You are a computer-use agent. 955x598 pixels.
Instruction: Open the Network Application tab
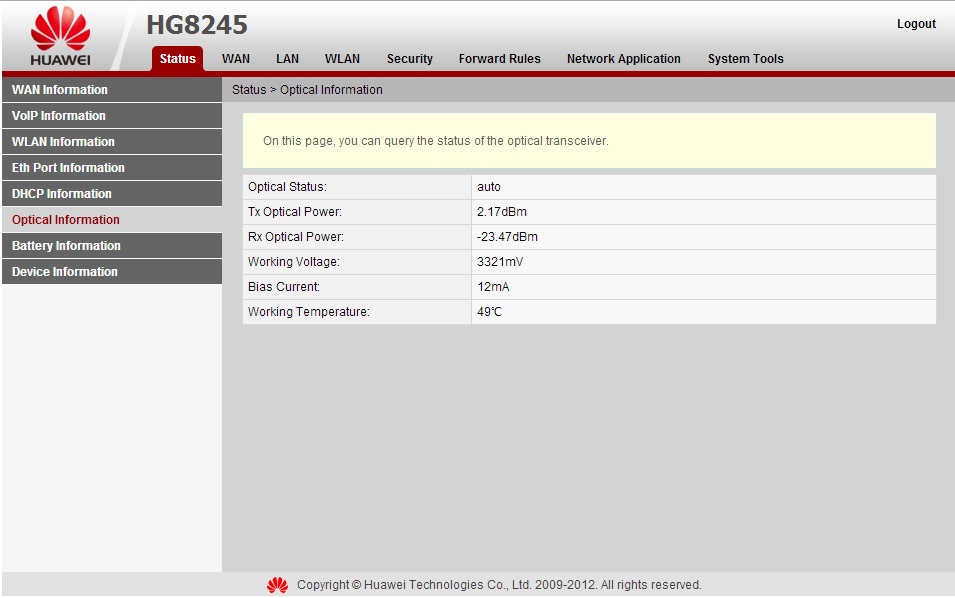pos(624,59)
